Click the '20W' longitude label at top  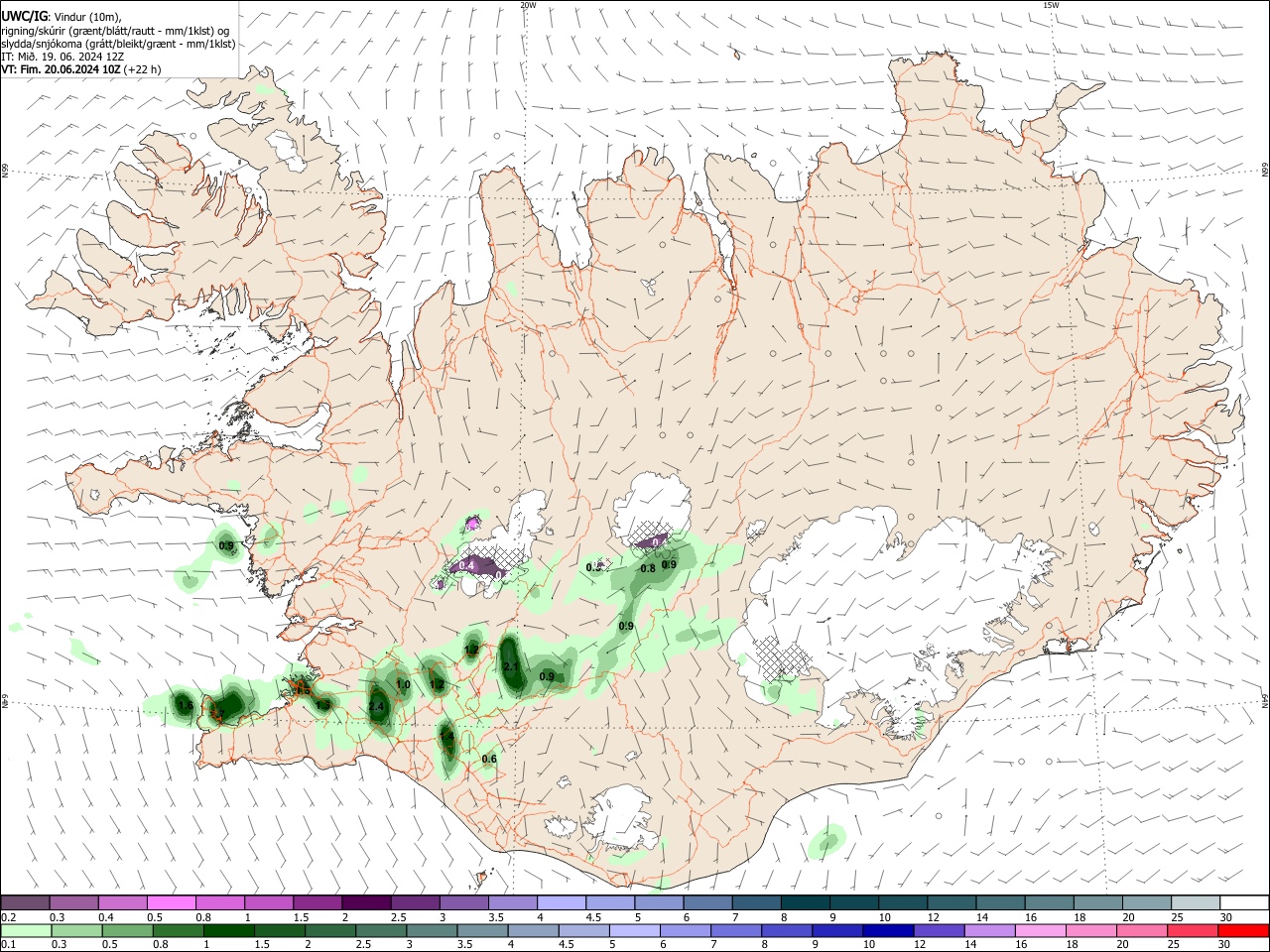(x=528, y=5)
